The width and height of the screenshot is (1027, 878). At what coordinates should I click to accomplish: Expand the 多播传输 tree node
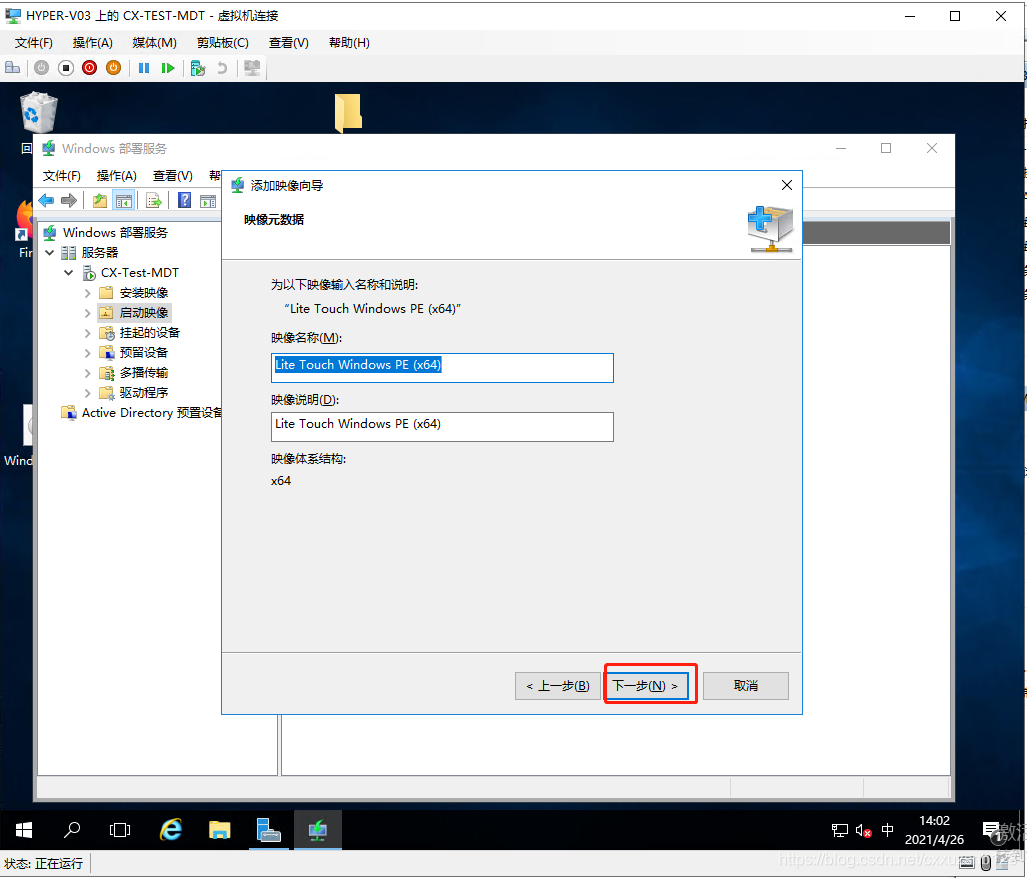88,373
